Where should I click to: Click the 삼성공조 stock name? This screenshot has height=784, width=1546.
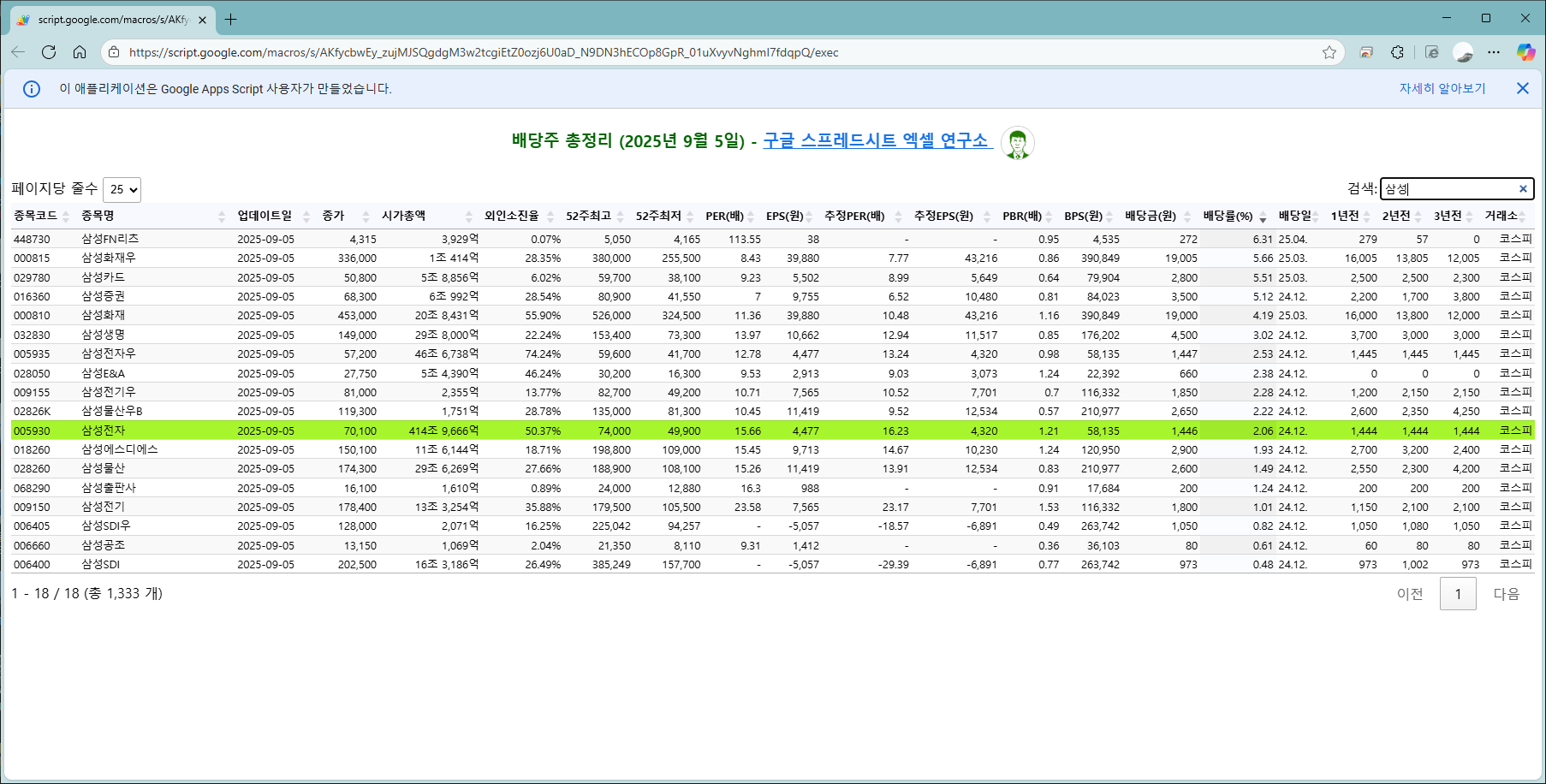coord(104,545)
